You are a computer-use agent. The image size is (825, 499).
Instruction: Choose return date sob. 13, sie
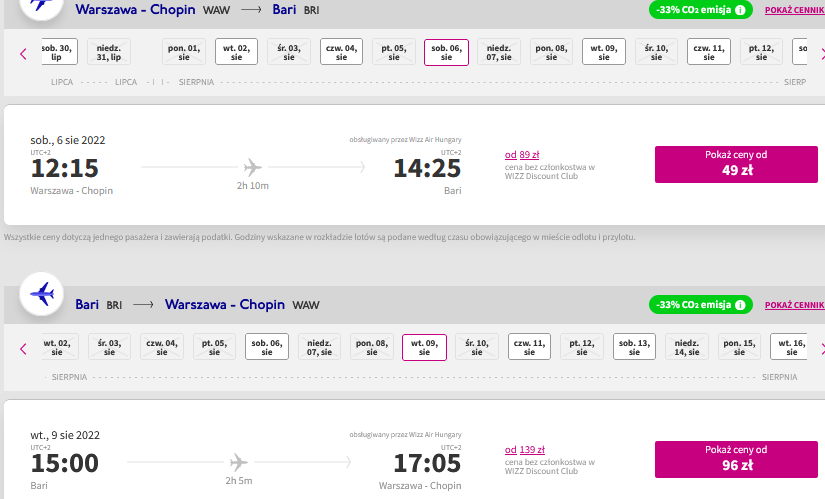coord(635,347)
